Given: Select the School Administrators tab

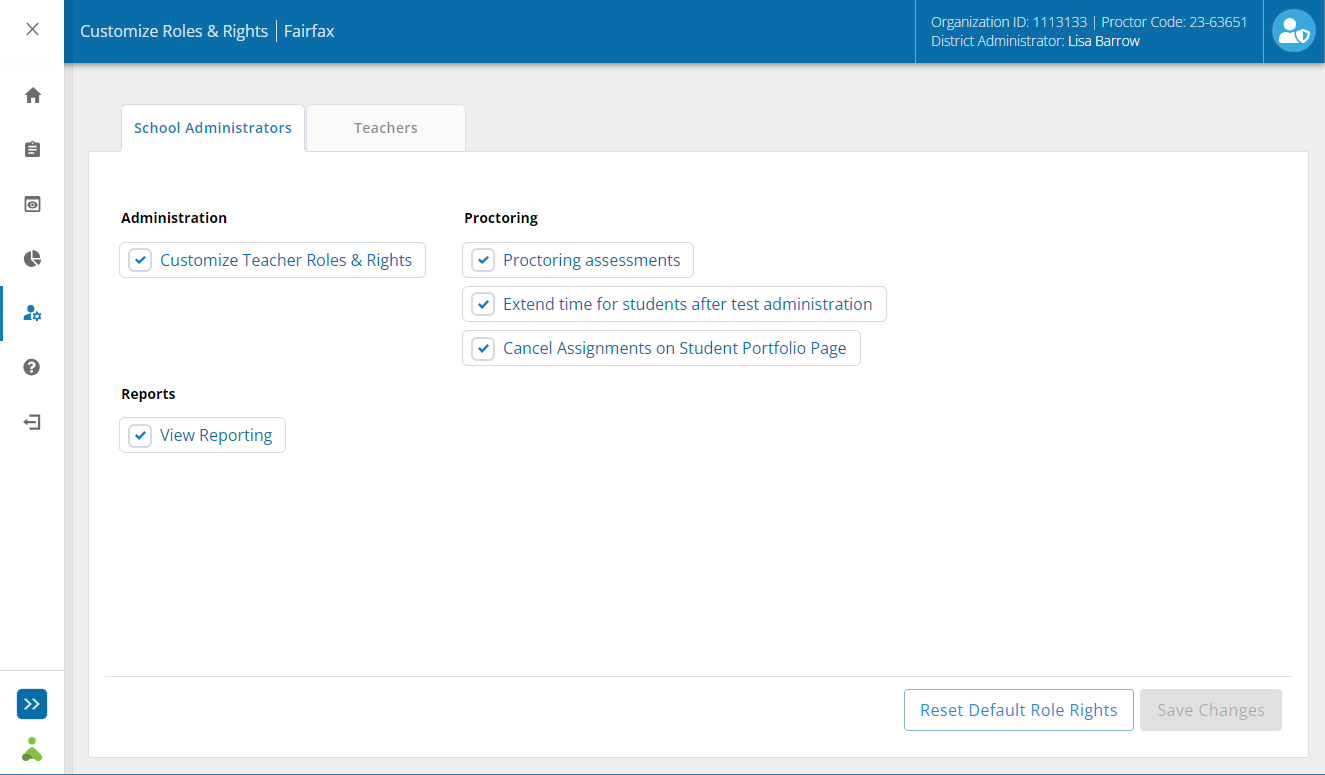Looking at the screenshot, I should pos(213,128).
